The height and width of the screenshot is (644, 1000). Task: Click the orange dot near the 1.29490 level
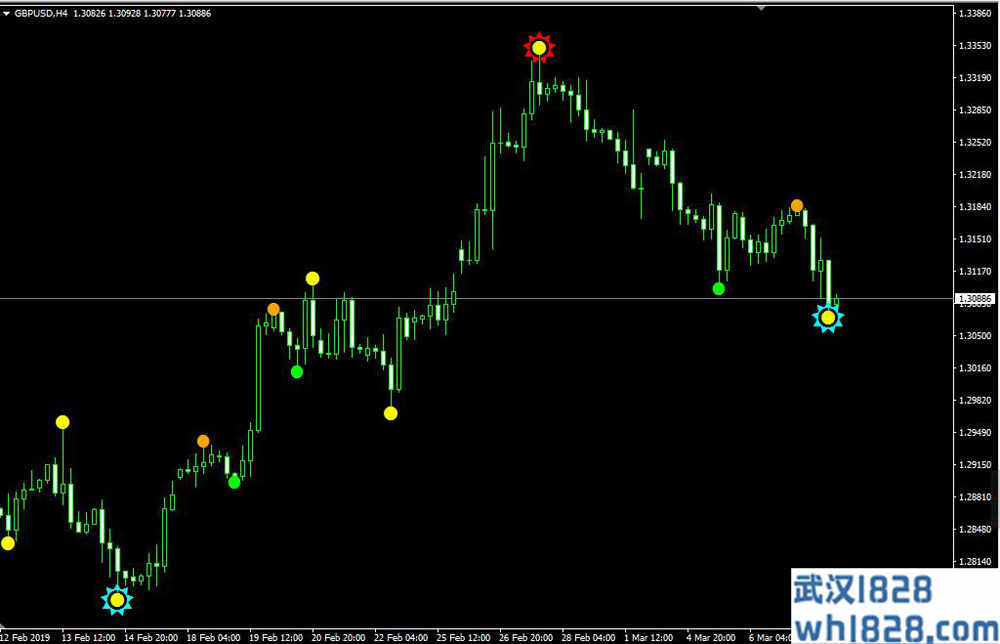tap(203, 441)
